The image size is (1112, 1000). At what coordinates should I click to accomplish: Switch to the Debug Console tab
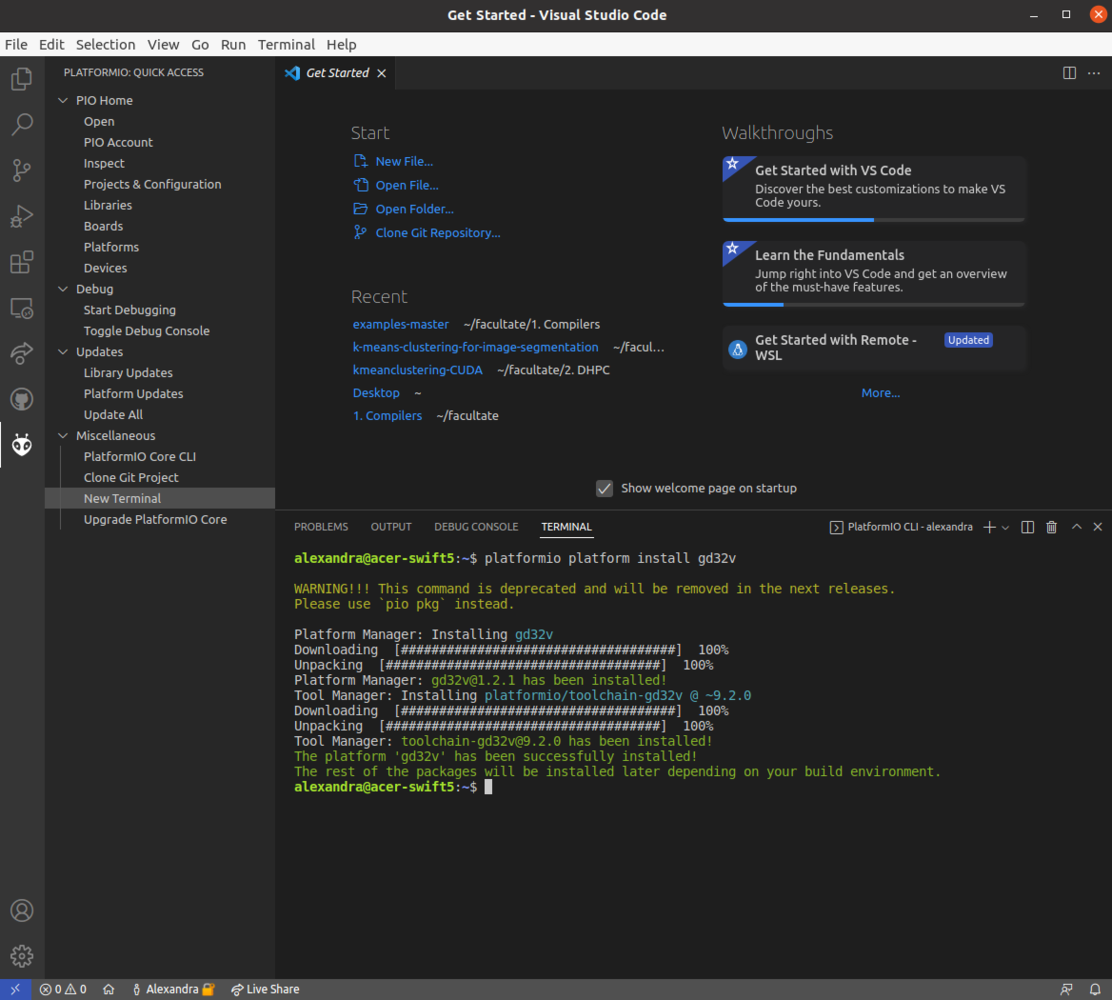(476, 527)
